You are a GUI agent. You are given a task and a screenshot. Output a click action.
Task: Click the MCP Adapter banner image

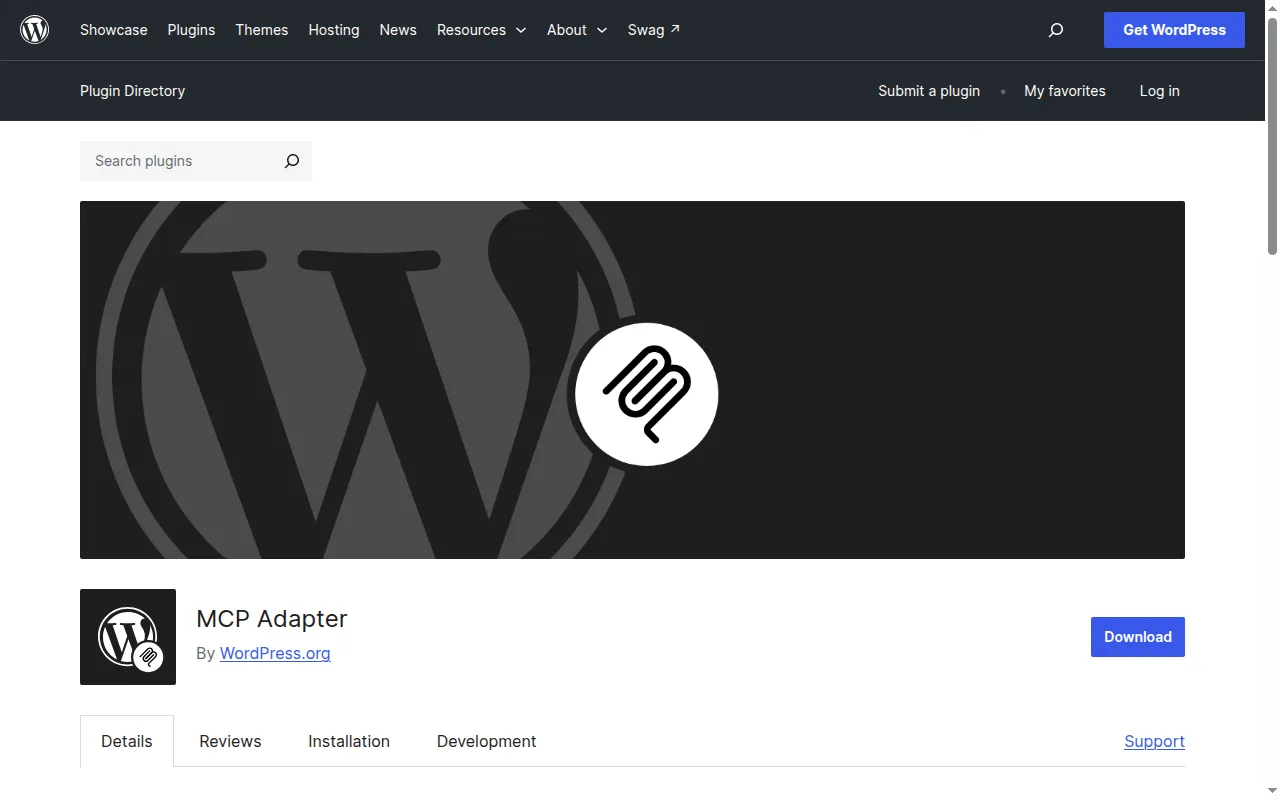click(632, 380)
